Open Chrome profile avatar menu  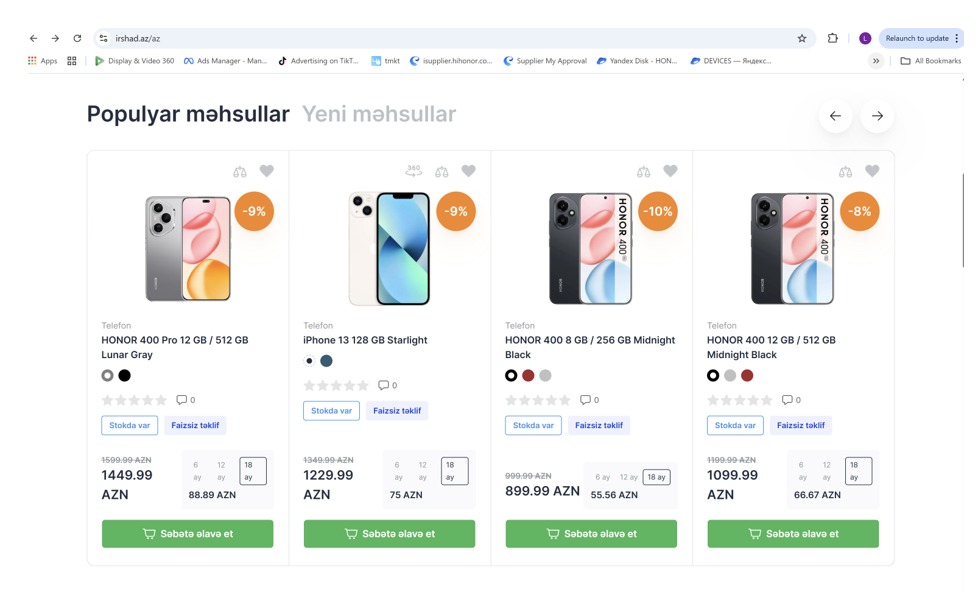[x=865, y=38]
